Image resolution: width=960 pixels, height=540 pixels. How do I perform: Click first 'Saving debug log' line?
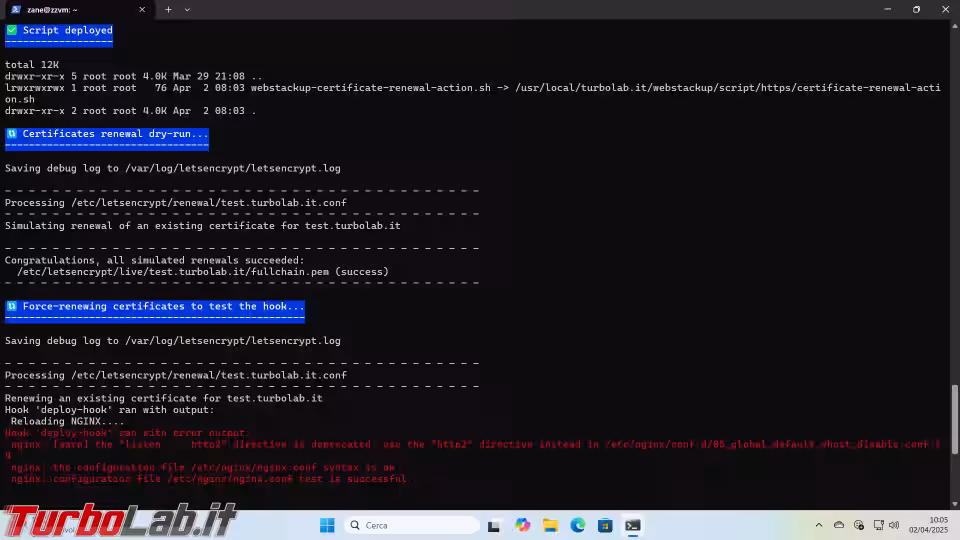pyautogui.click(x=173, y=168)
